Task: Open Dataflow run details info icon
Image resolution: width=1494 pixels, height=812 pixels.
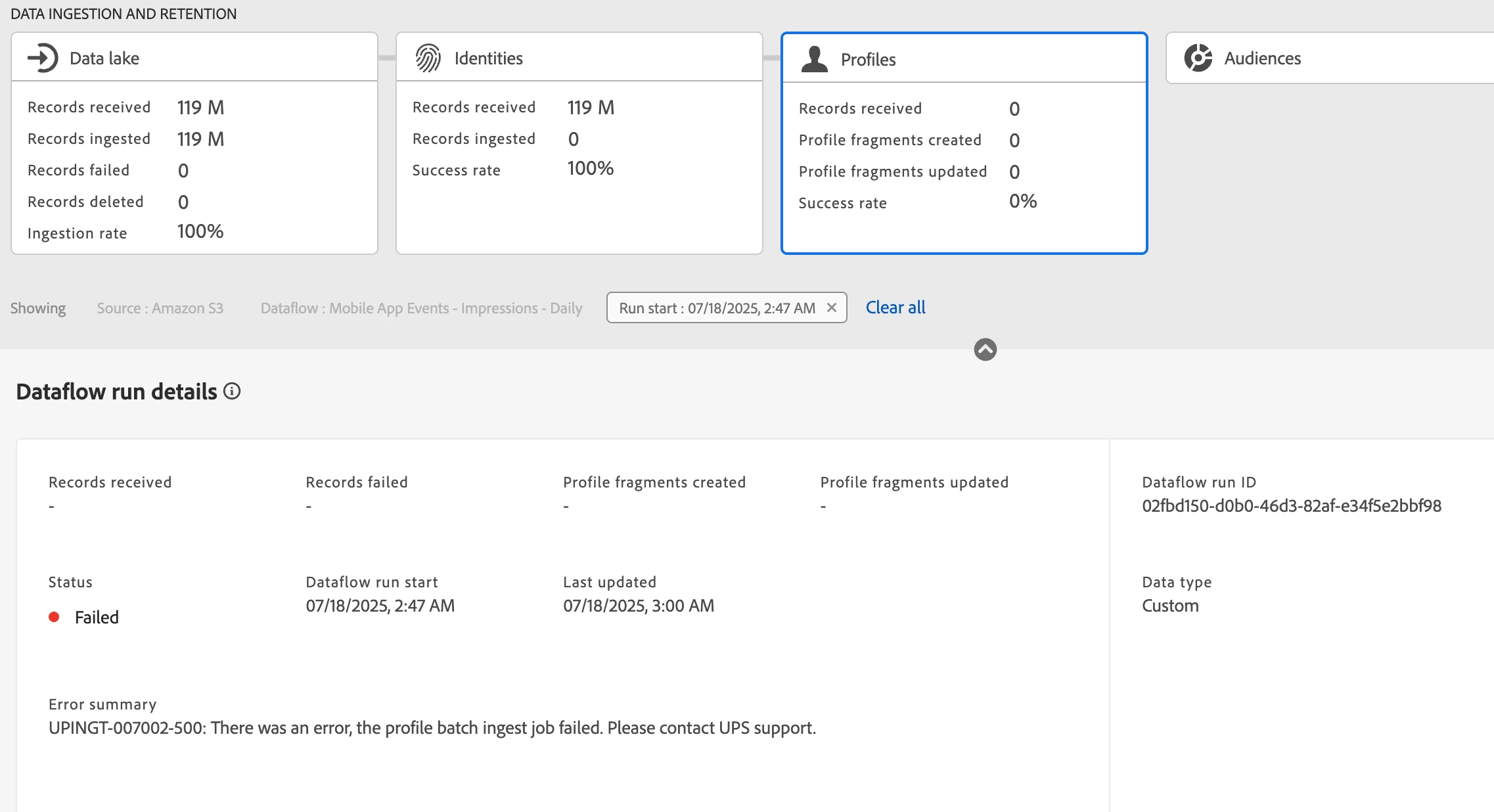Action: point(232,392)
